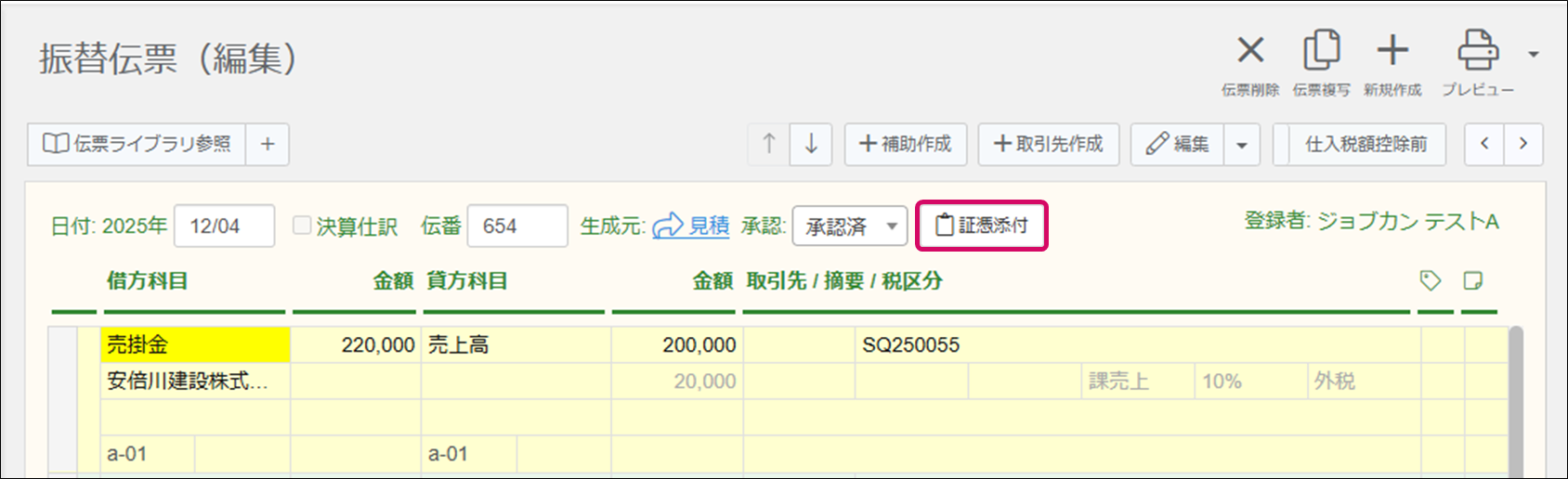Click the tag icon in column header

pyautogui.click(x=1431, y=280)
